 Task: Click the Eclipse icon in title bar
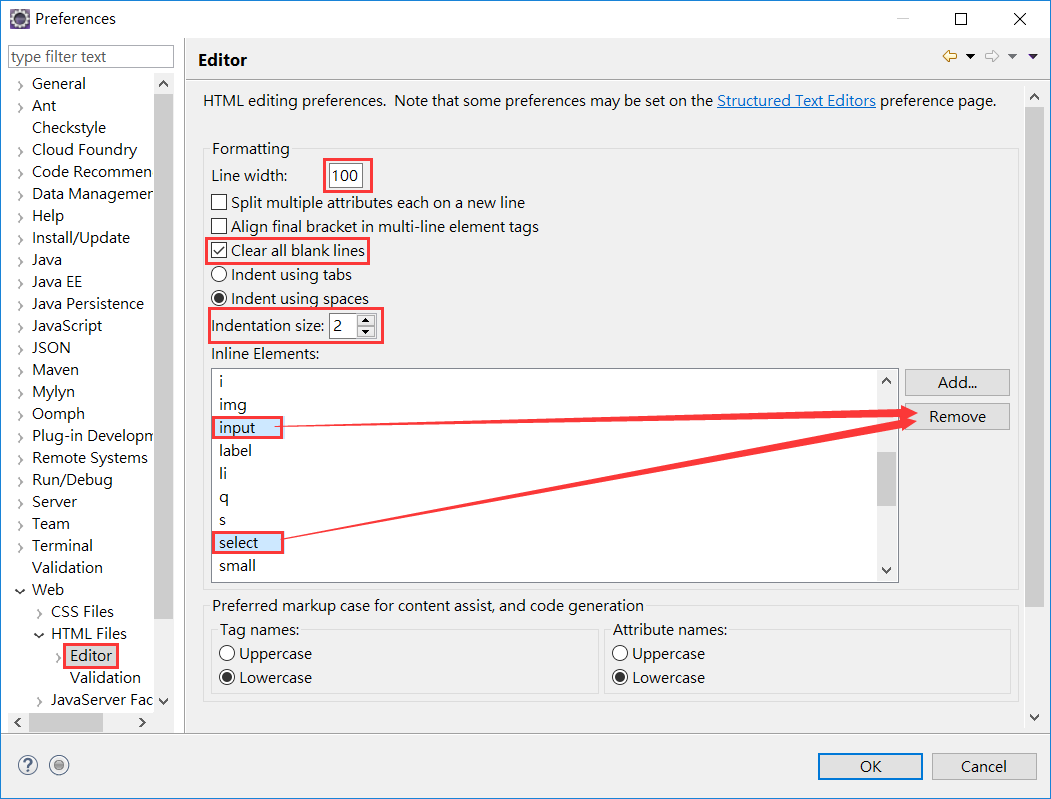[19, 19]
